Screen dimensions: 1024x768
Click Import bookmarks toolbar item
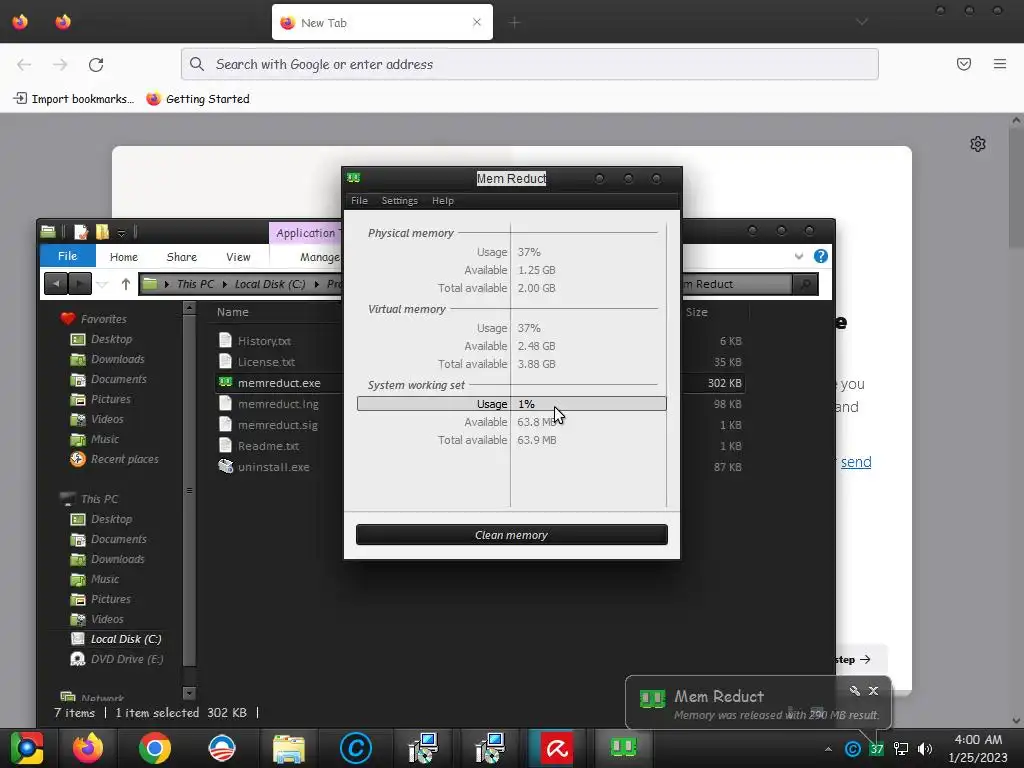74,99
